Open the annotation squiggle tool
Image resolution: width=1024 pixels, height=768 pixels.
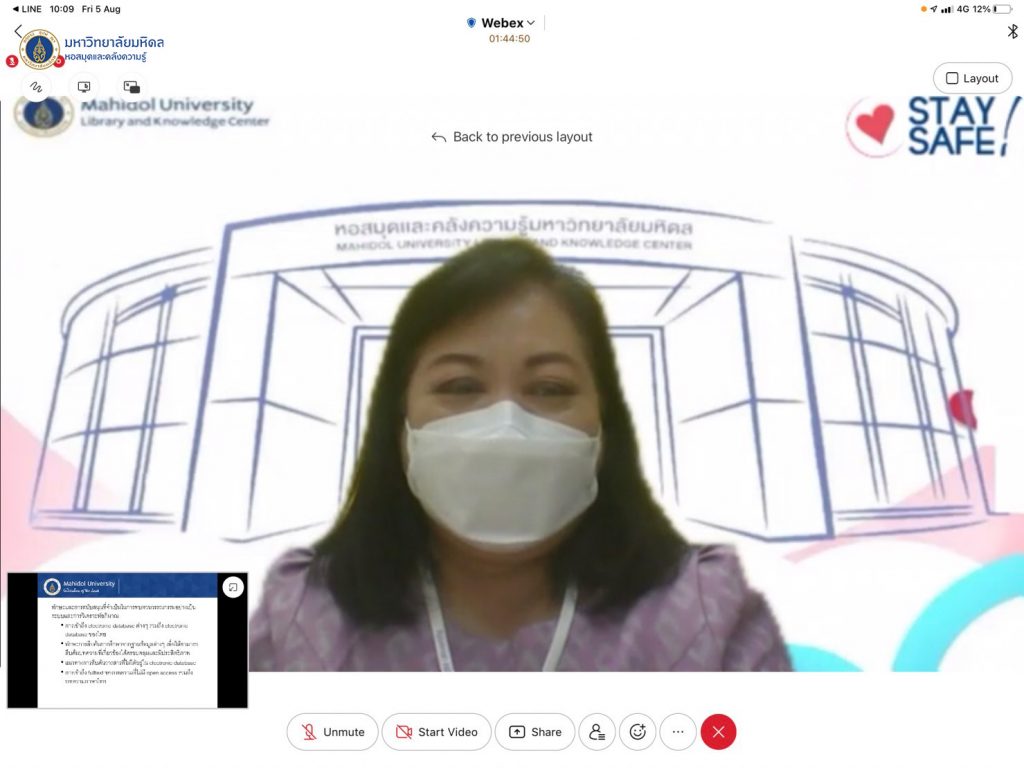click(x=37, y=87)
